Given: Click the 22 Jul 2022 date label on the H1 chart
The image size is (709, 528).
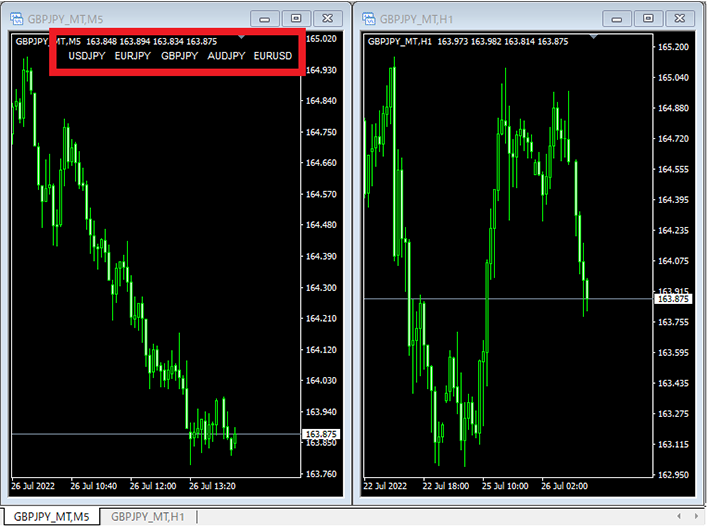Looking at the screenshot, I should tap(385, 486).
